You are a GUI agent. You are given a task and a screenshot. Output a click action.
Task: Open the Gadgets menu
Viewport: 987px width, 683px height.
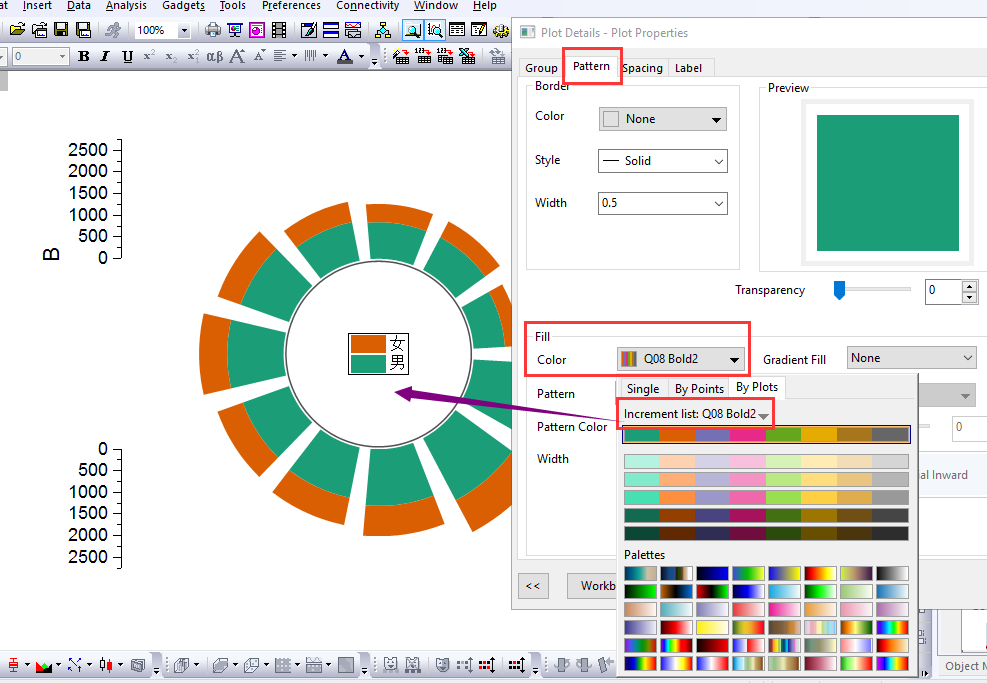(x=183, y=6)
